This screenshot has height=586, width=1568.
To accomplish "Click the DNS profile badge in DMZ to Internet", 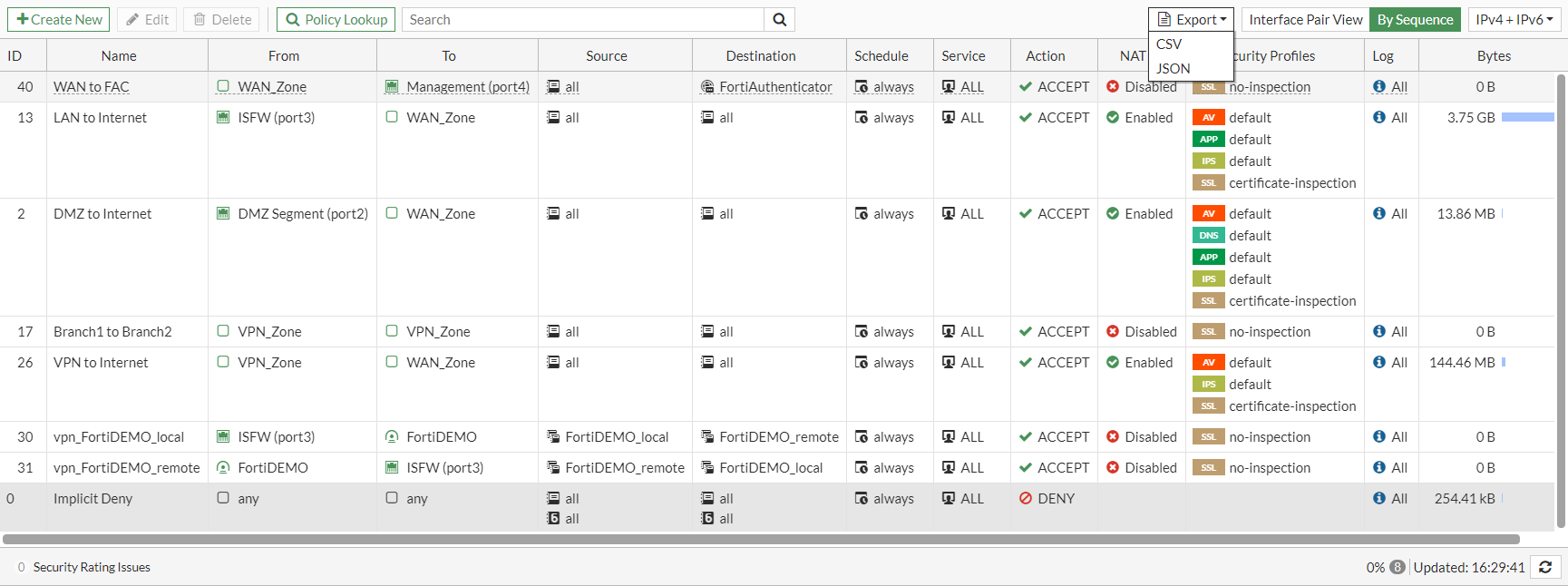I will click(1208, 236).
